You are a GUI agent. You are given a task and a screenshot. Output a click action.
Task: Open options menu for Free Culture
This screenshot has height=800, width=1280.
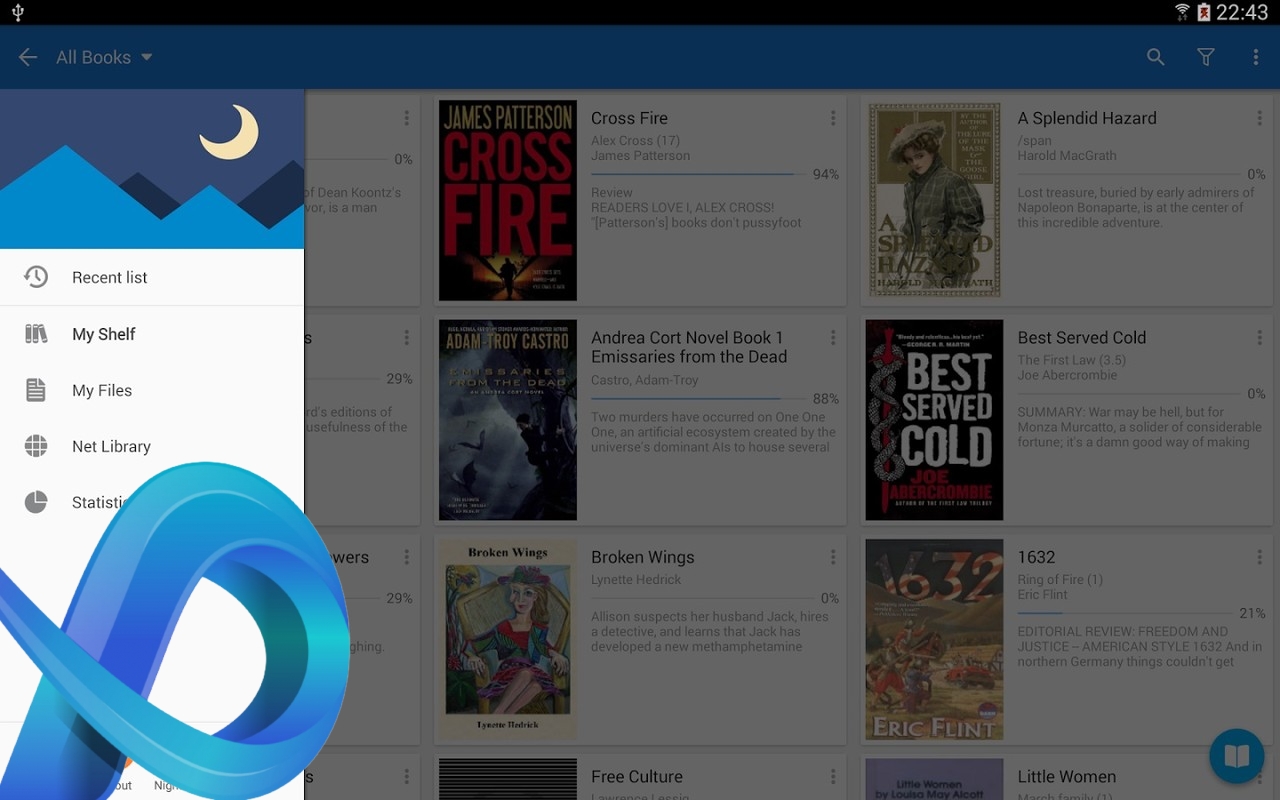[x=832, y=777]
